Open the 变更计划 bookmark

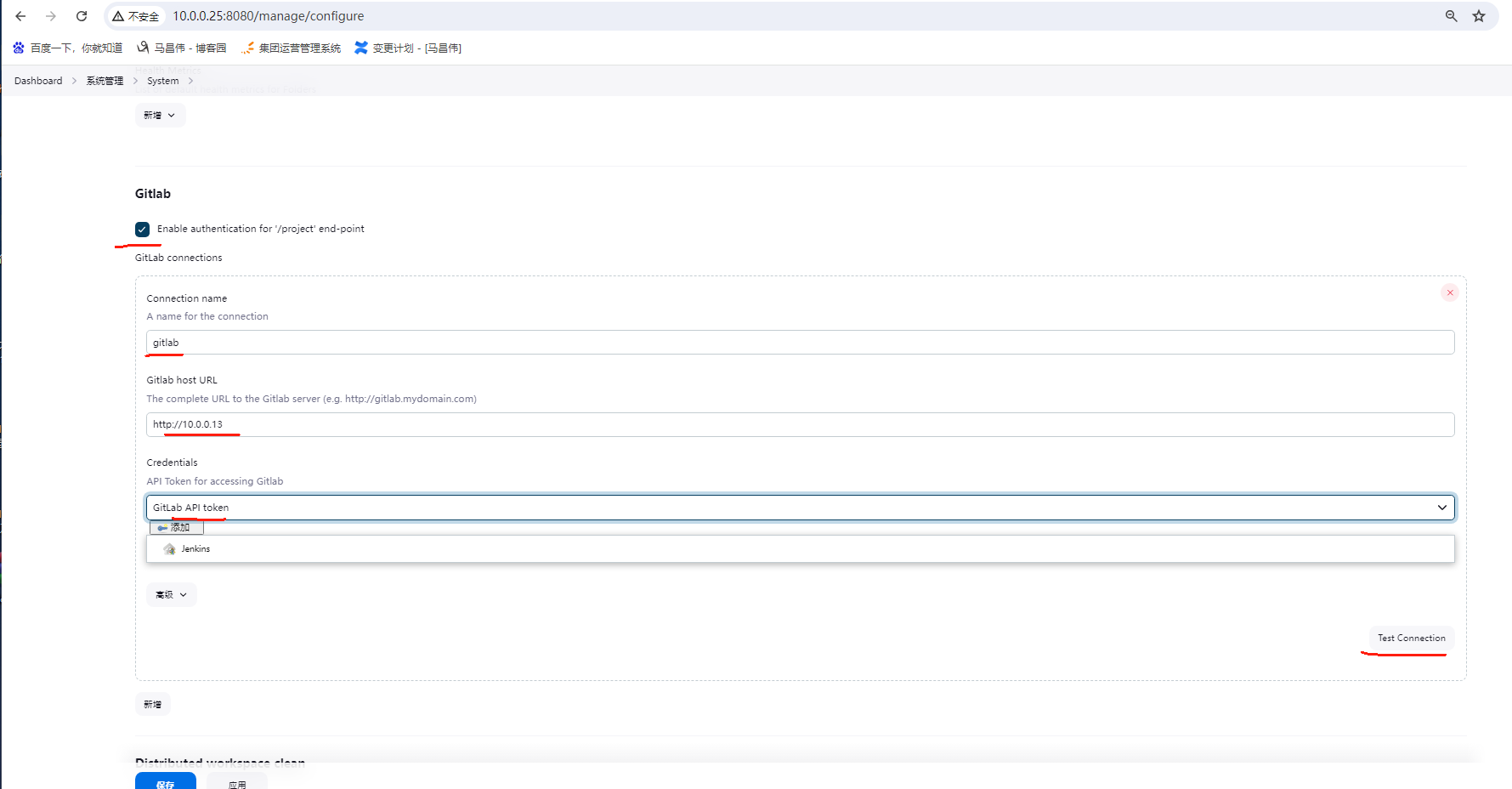[408, 48]
